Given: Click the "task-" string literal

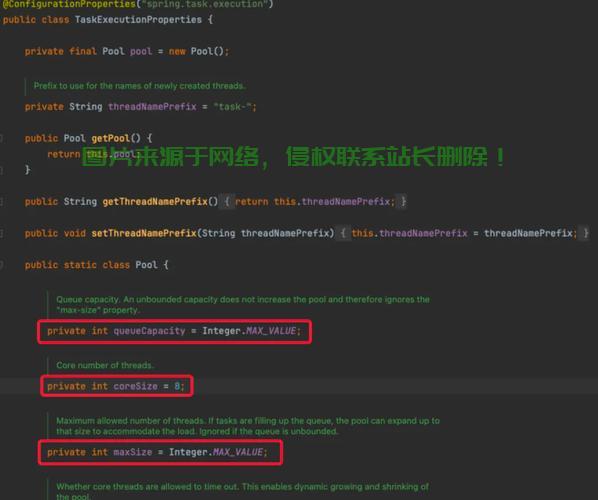Looking at the screenshot, I should (x=233, y=106).
